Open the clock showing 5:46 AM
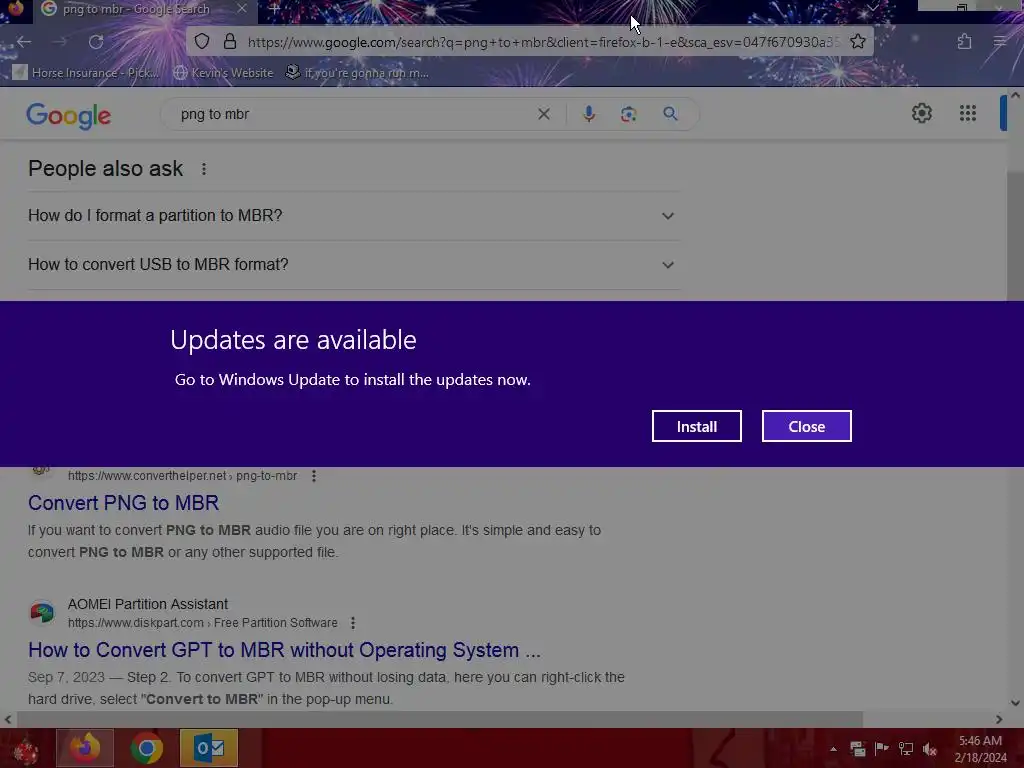This screenshot has width=1024, height=768. click(980, 748)
